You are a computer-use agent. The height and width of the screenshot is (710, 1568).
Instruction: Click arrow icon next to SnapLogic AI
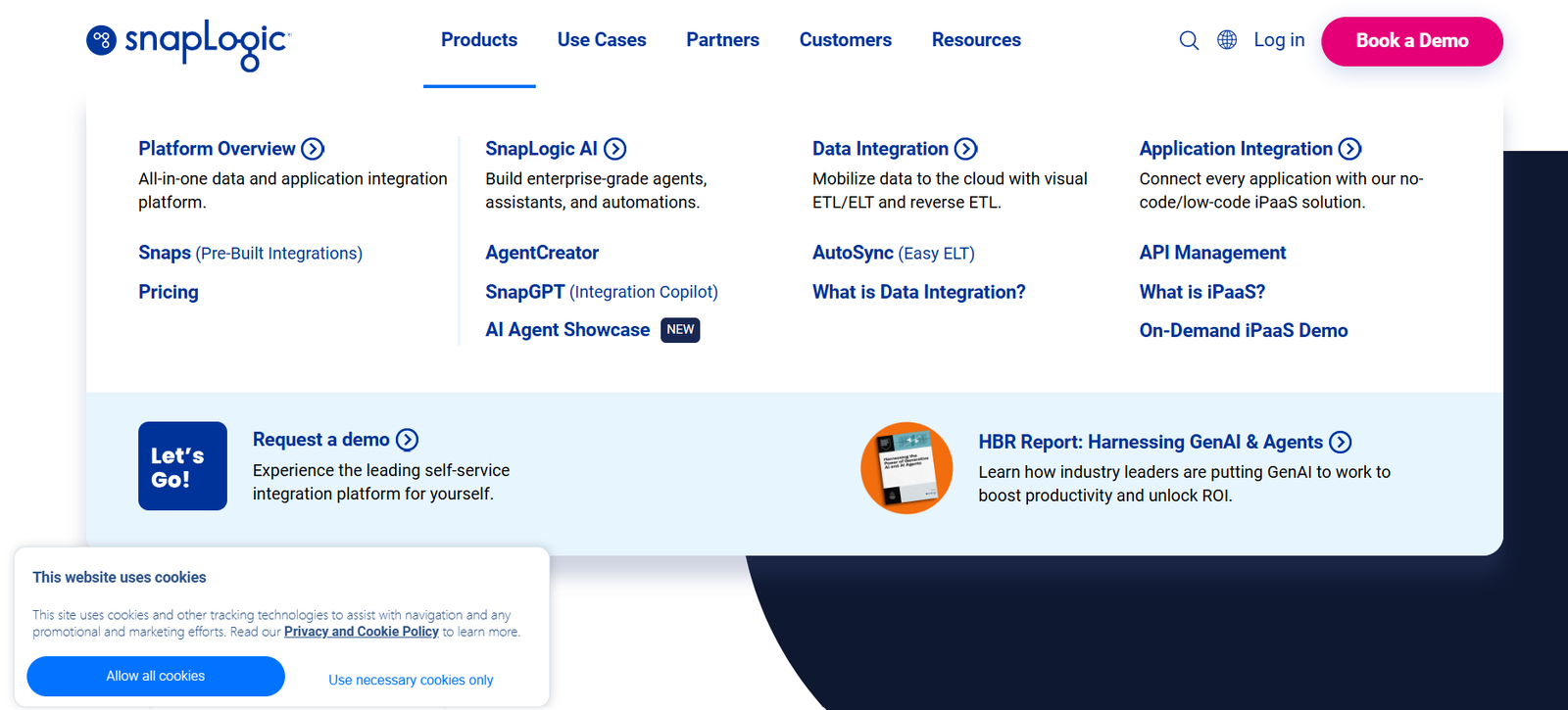click(x=615, y=149)
